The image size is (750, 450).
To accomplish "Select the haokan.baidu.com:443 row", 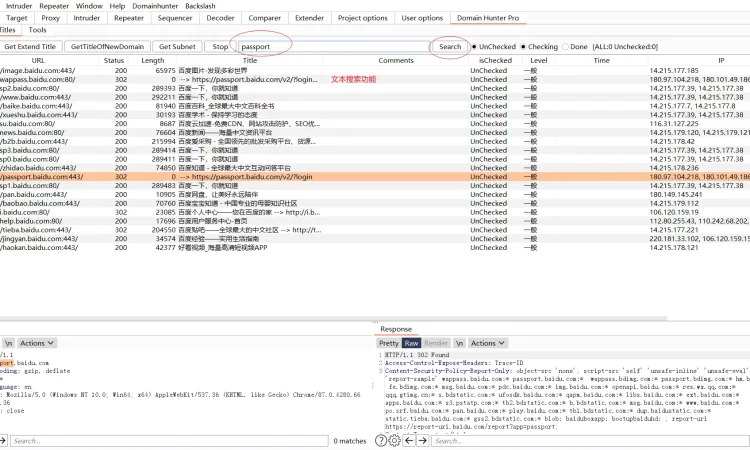I will 375,247.
